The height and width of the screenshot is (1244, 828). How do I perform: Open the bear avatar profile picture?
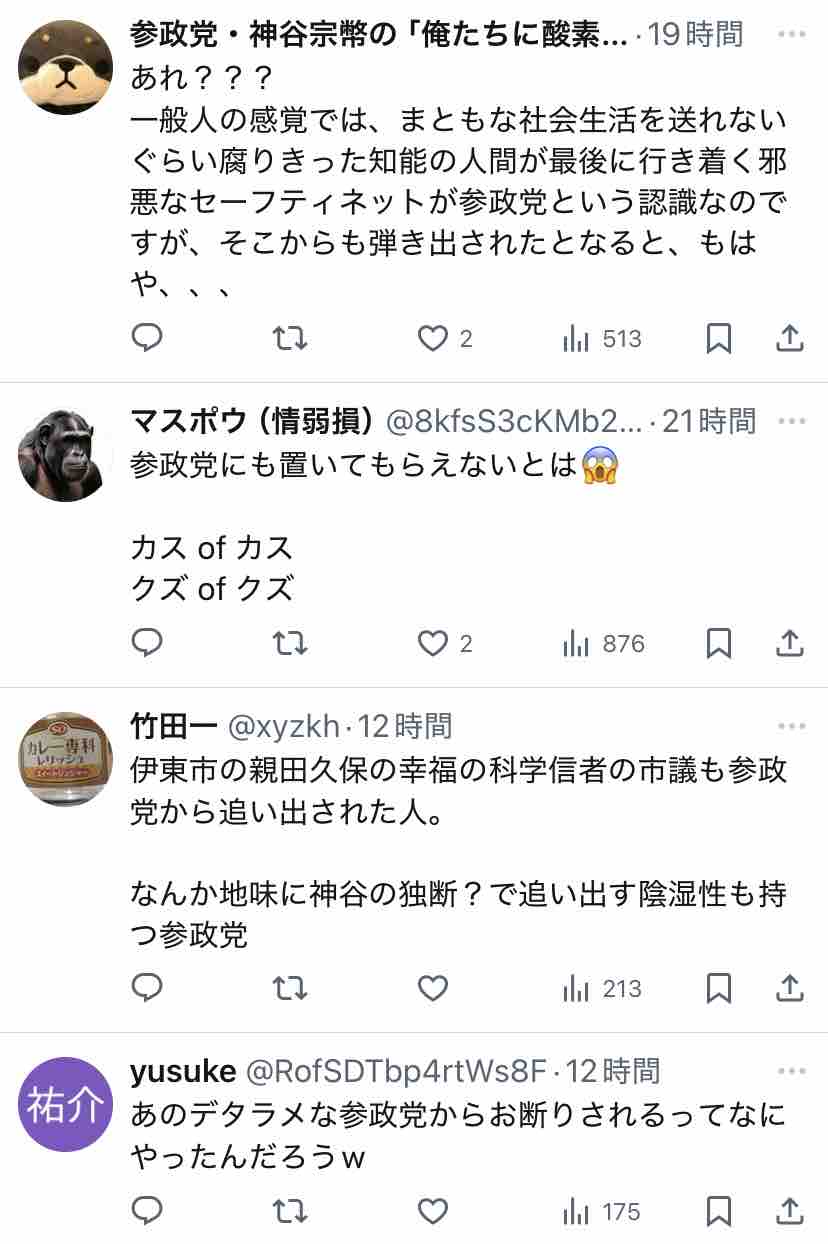(x=66, y=66)
